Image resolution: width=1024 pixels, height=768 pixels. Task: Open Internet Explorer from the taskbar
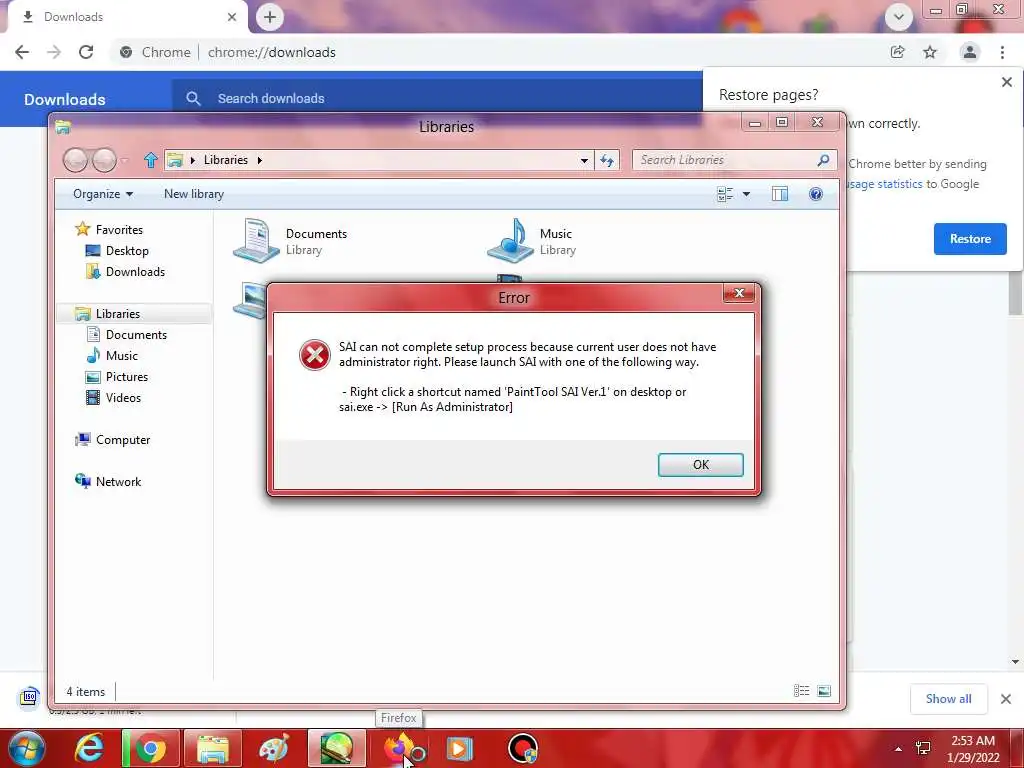click(88, 748)
